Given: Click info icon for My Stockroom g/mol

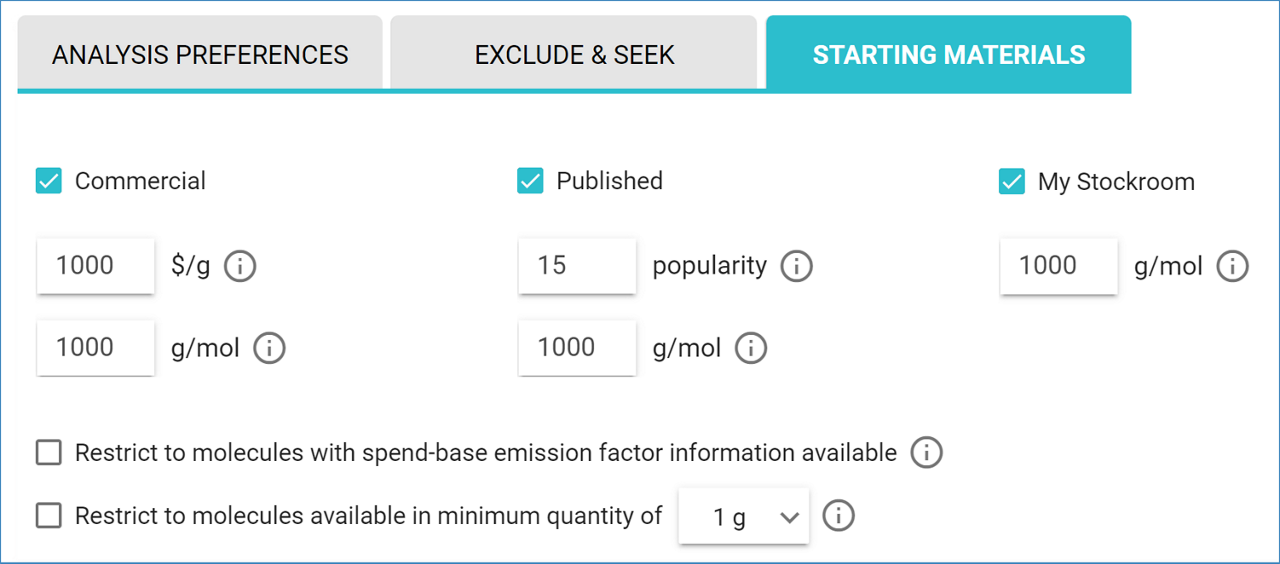Looking at the screenshot, I should (1232, 267).
